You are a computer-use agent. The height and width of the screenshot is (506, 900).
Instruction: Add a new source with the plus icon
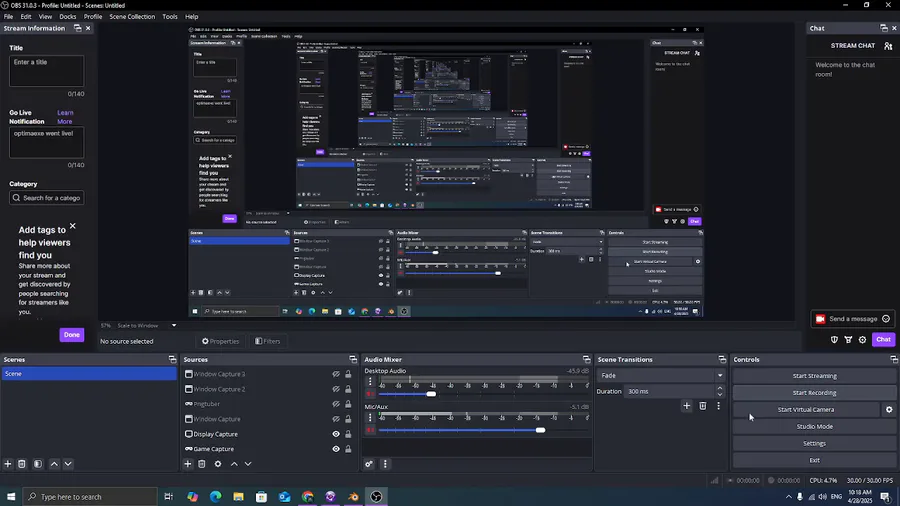188,464
